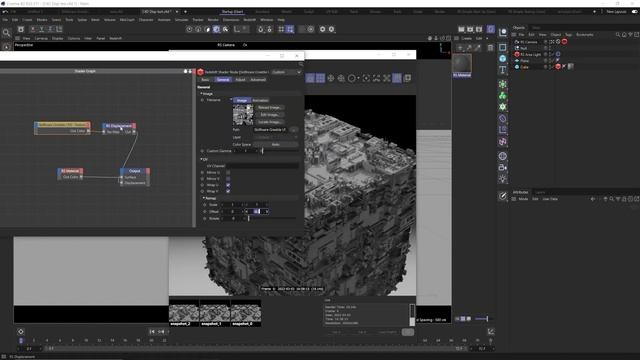This screenshot has height=360, width=640.
Task: Click Edit Image button
Action: [269, 115]
